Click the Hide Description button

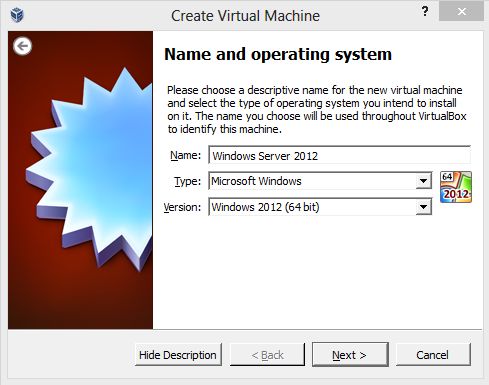[178, 355]
